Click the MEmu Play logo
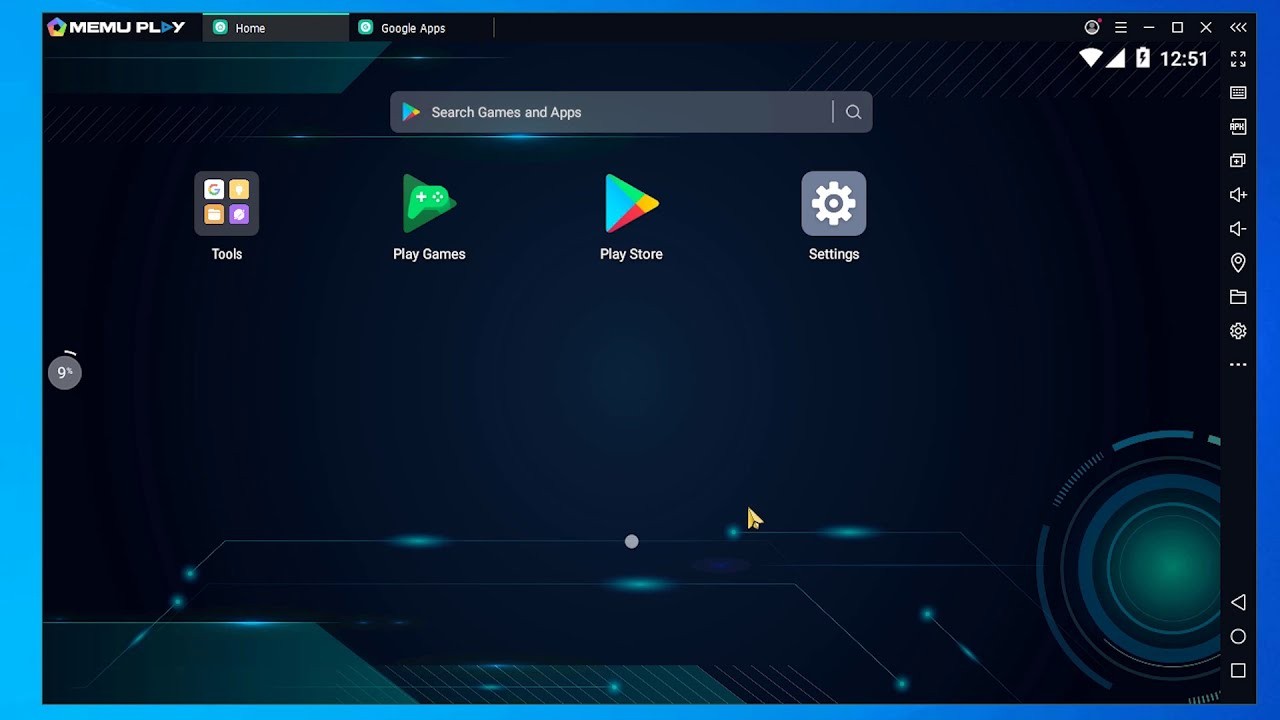This screenshot has width=1280, height=720. (116, 28)
